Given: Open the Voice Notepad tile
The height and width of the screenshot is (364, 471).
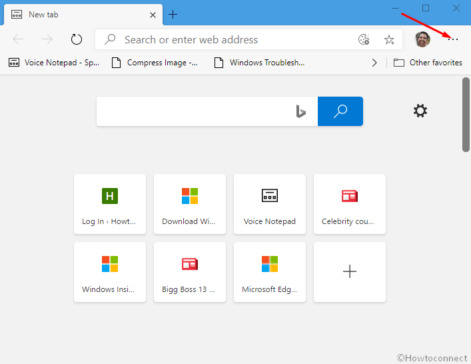Looking at the screenshot, I should coord(270,204).
